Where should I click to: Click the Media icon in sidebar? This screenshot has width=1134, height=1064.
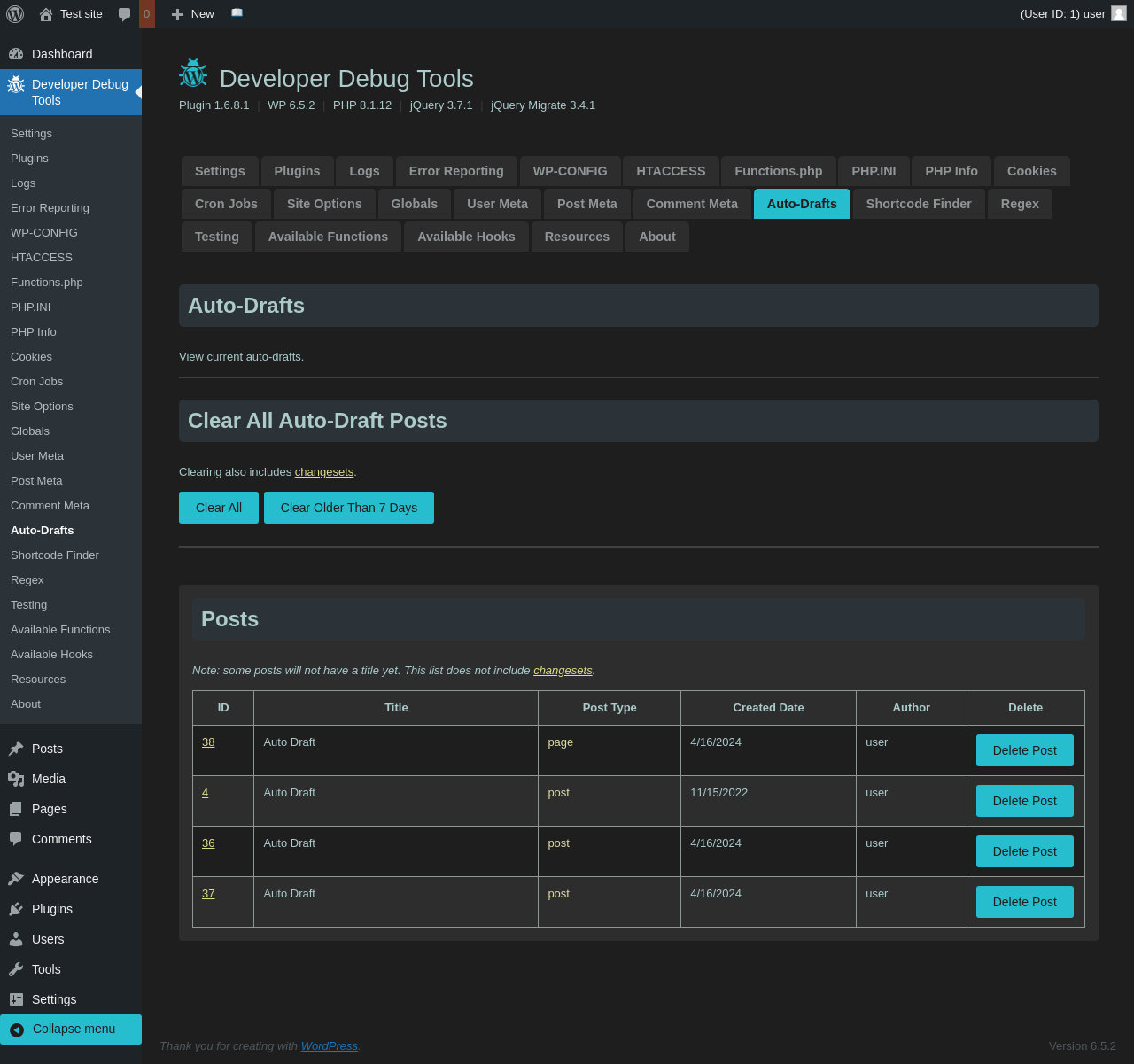[x=16, y=779]
